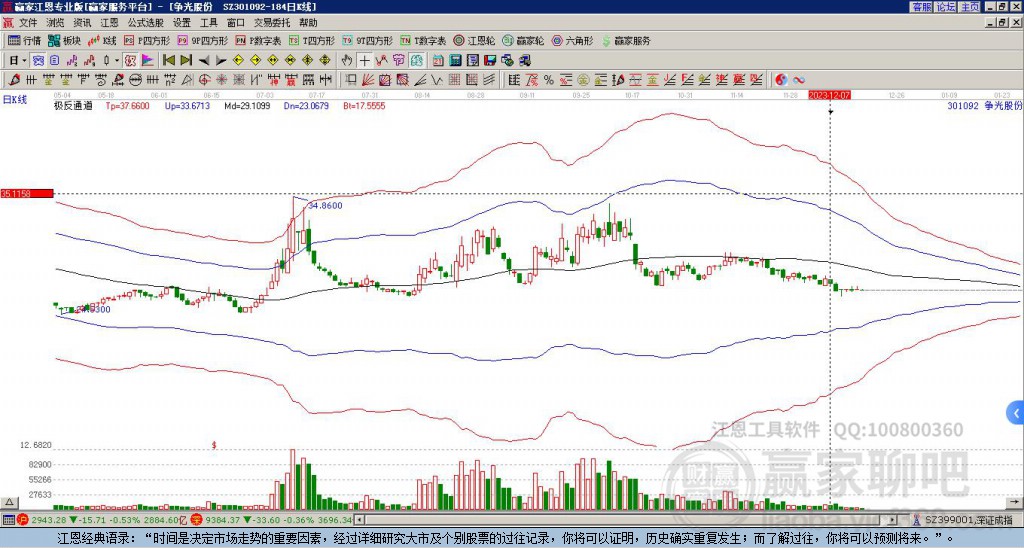Open the P数字表 tool
This screenshot has width=1024, height=548.
click(x=258, y=40)
